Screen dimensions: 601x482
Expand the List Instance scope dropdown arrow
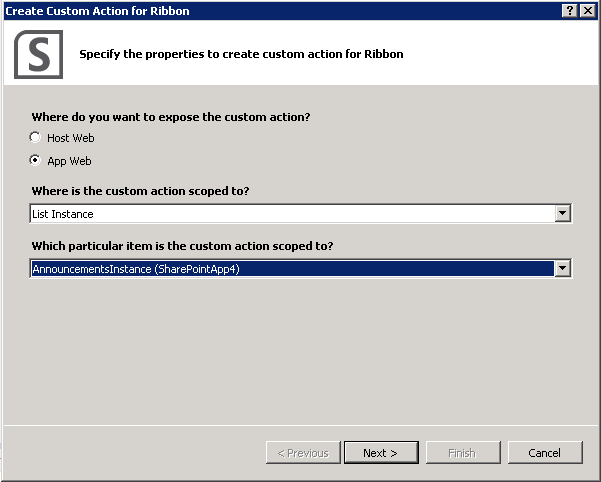click(x=562, y=213)
